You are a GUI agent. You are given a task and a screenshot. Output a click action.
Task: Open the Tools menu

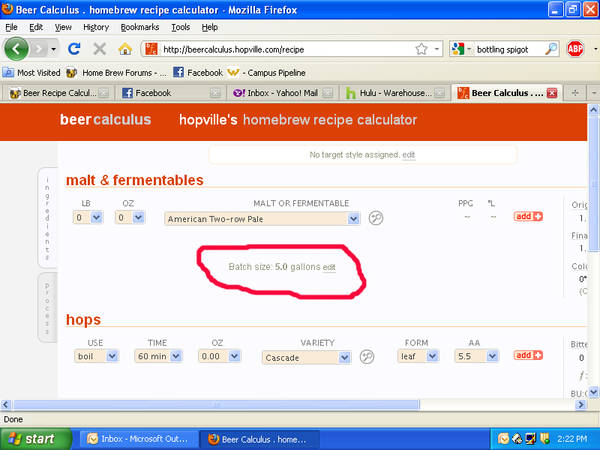pos(180,27)
